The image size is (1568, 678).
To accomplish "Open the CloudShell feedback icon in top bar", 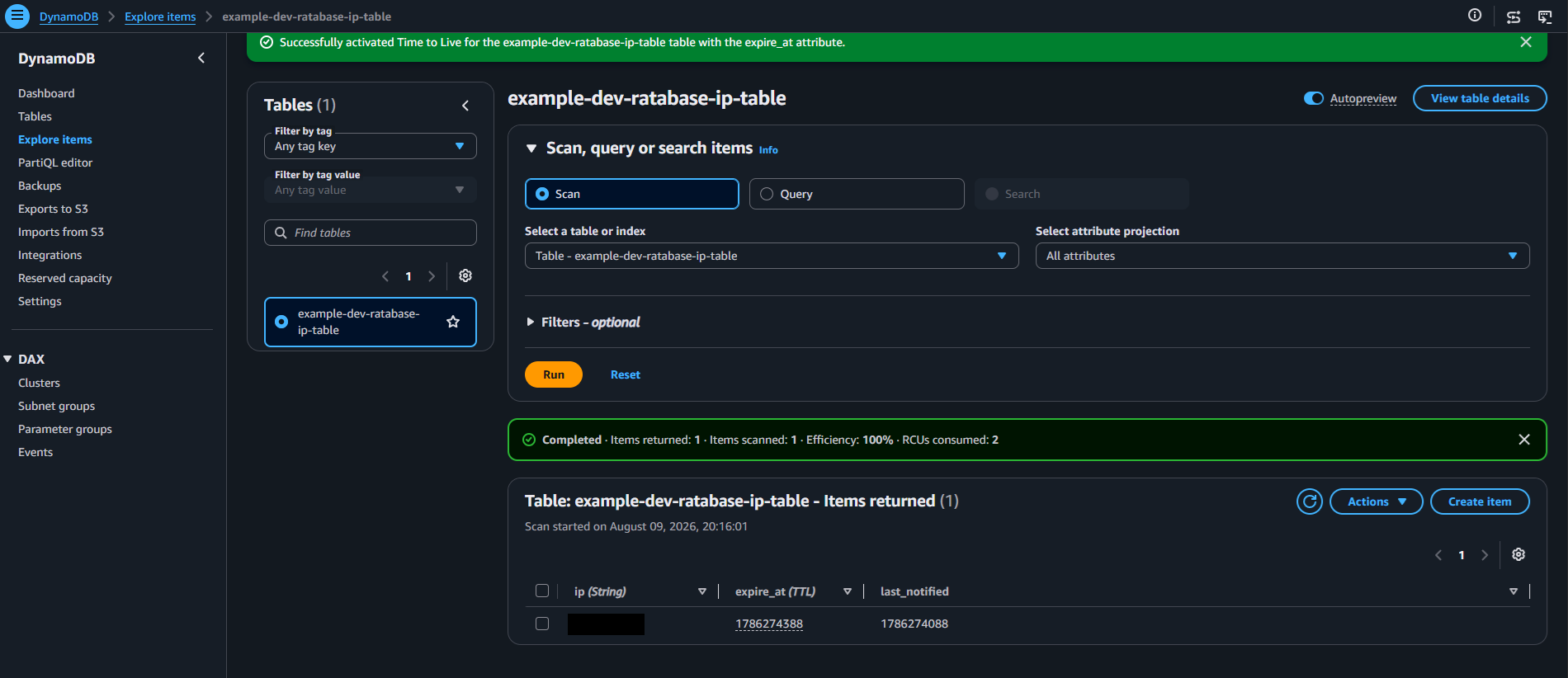I will 1545,16.
